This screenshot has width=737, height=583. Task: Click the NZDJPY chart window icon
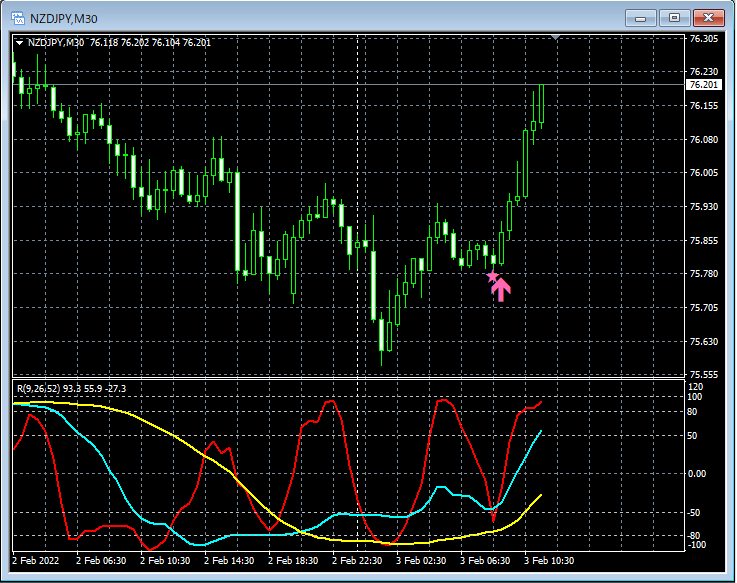coord(18,18)
